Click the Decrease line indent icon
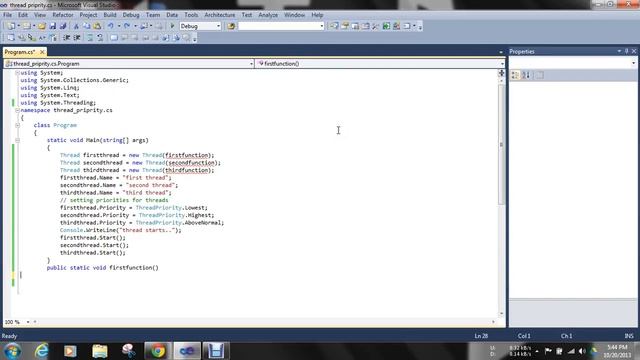Screen dimensions: 640x360 point(67,38)
